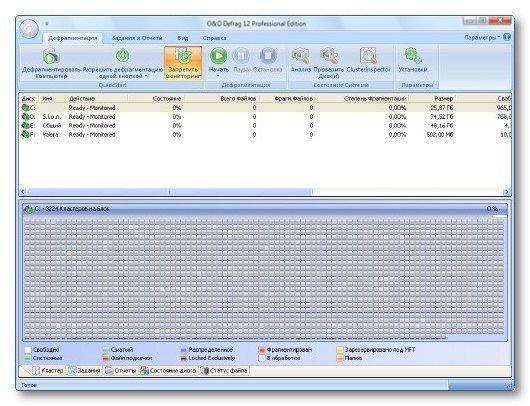The height and width of the screenshot is (406, 530).
Task: Select the Дефрагментация ribbon tab
Action: [x=73, y=38]
